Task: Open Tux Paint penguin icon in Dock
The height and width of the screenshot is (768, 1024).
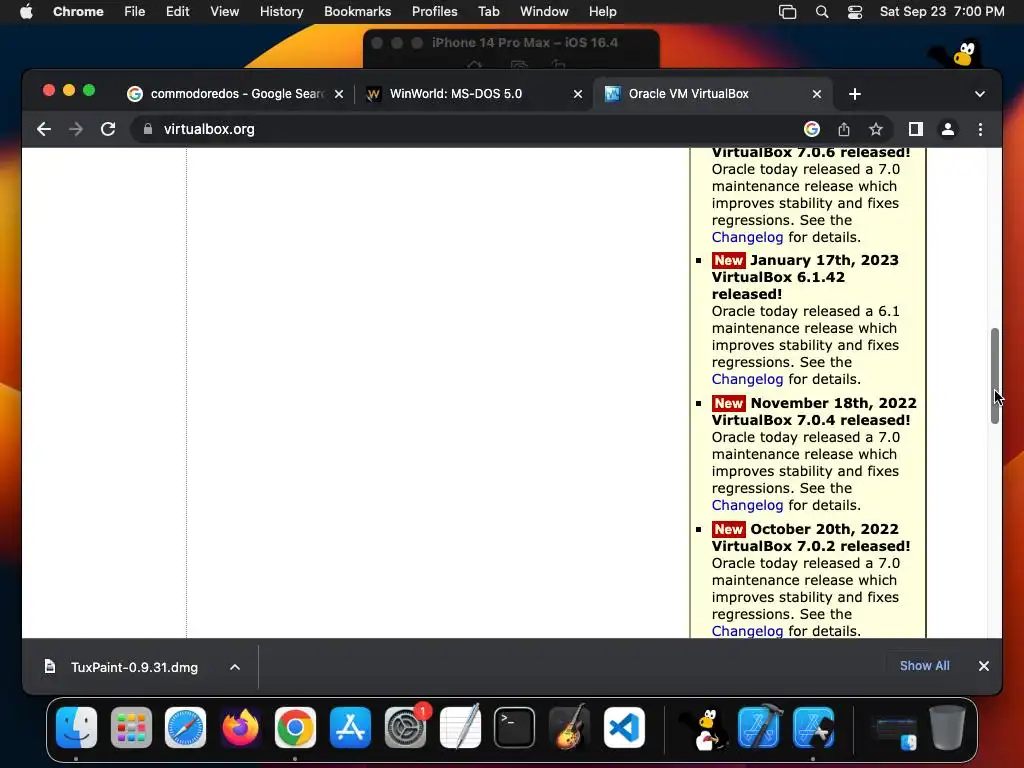Action: tap(703, 729)
